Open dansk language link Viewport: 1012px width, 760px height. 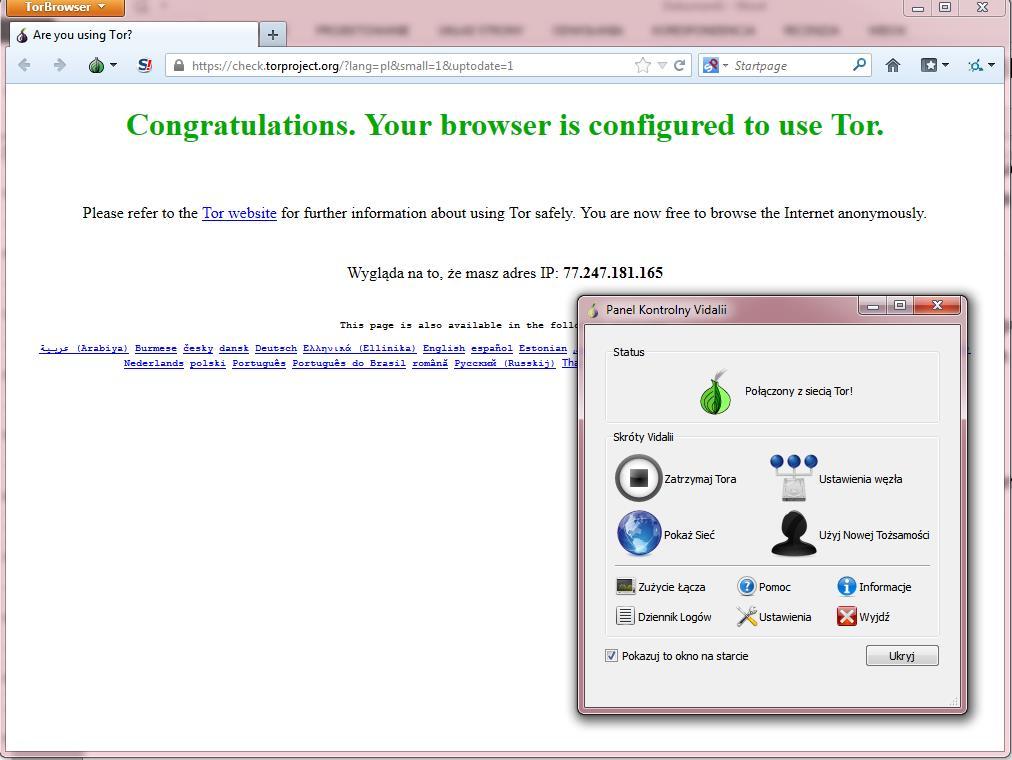(234, 348)
